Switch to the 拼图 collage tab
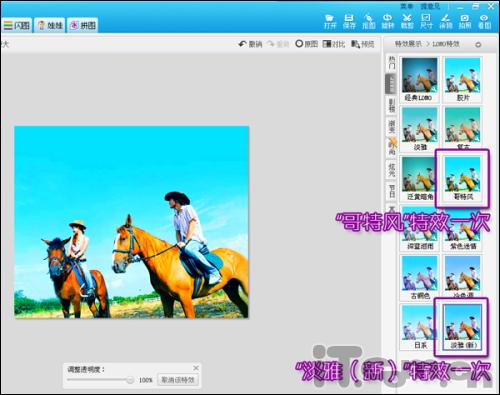Image resolution: width=500 pixels, height=395 pixels. tap(83, 25)
